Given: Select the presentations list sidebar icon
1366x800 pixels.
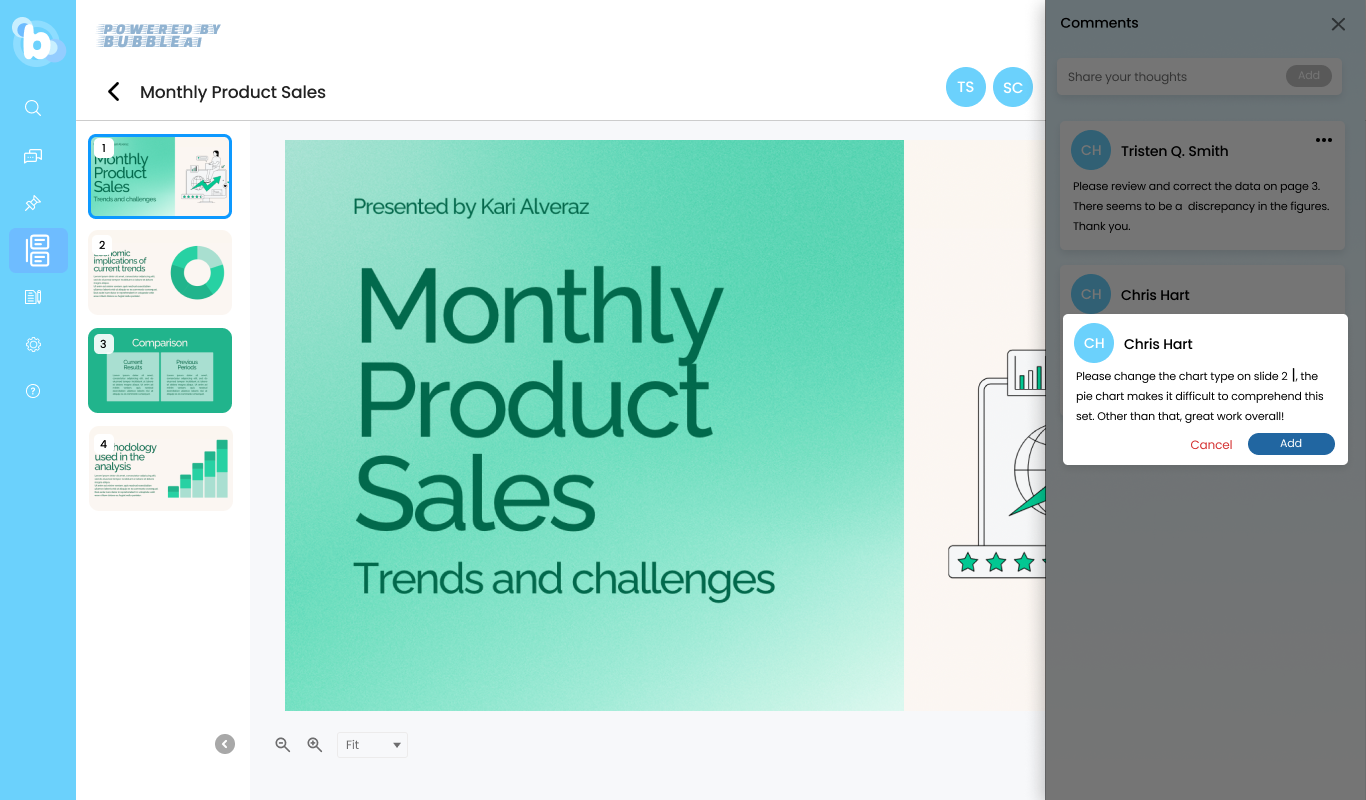Looking at the screenshot, I should [x=38, y=251].
